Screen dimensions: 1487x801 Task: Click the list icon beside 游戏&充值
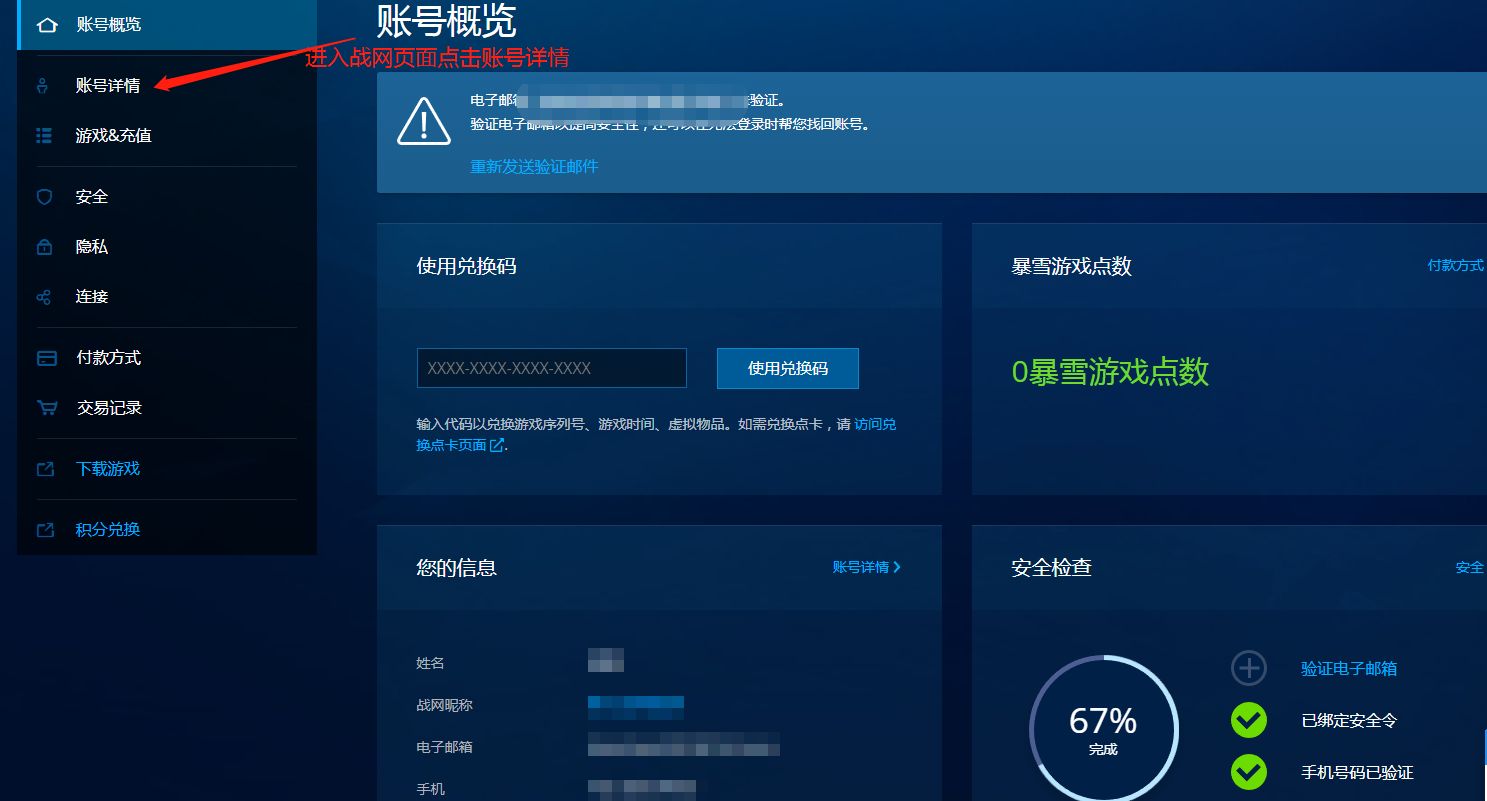click(44, 135)
